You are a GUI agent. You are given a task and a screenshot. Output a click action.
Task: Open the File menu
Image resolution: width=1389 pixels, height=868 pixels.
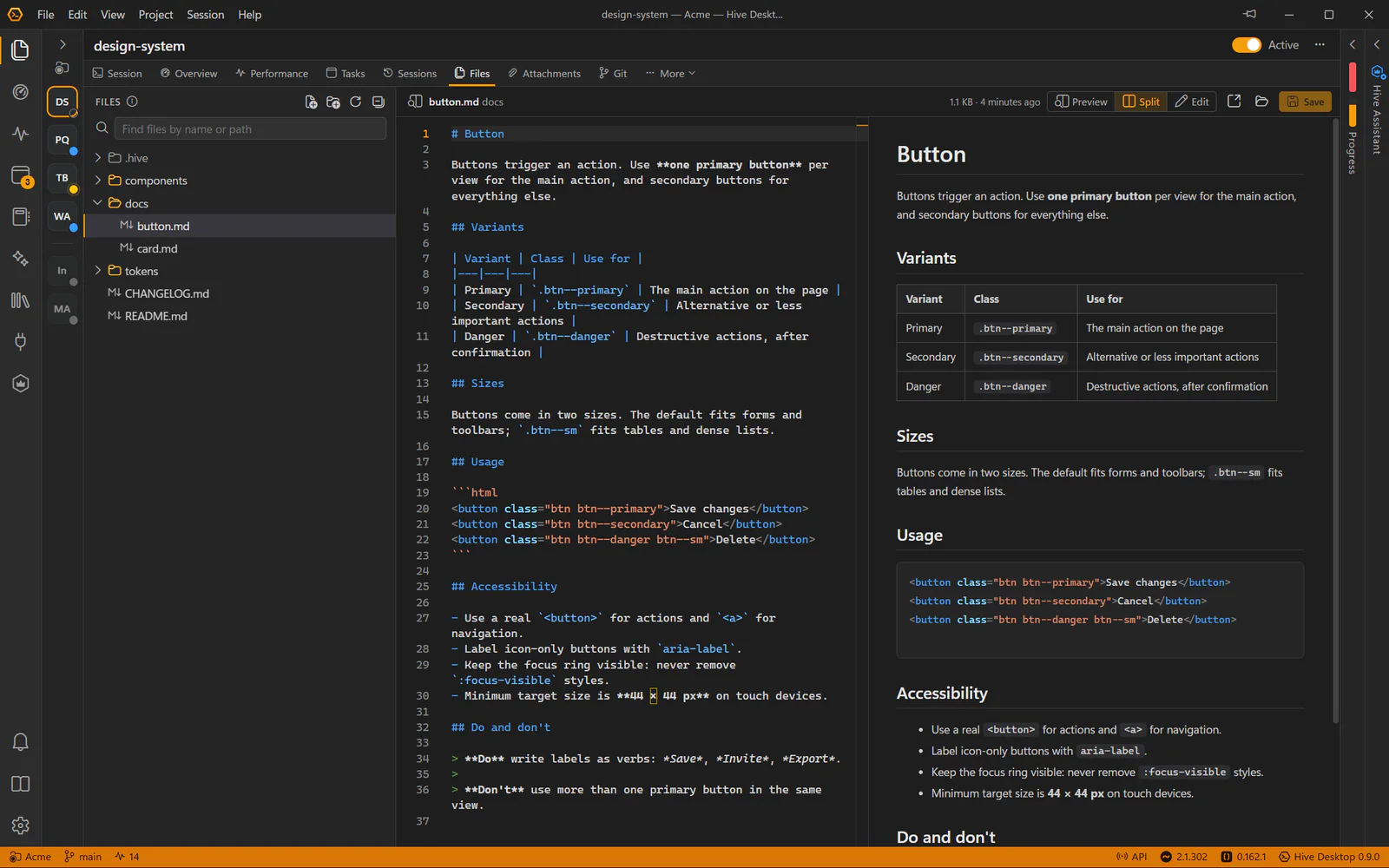(x=46, y=15)
